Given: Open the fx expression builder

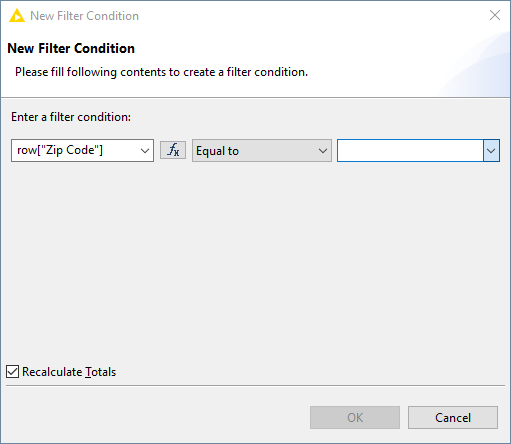Looking at the screenshot, I should [173, 150].
